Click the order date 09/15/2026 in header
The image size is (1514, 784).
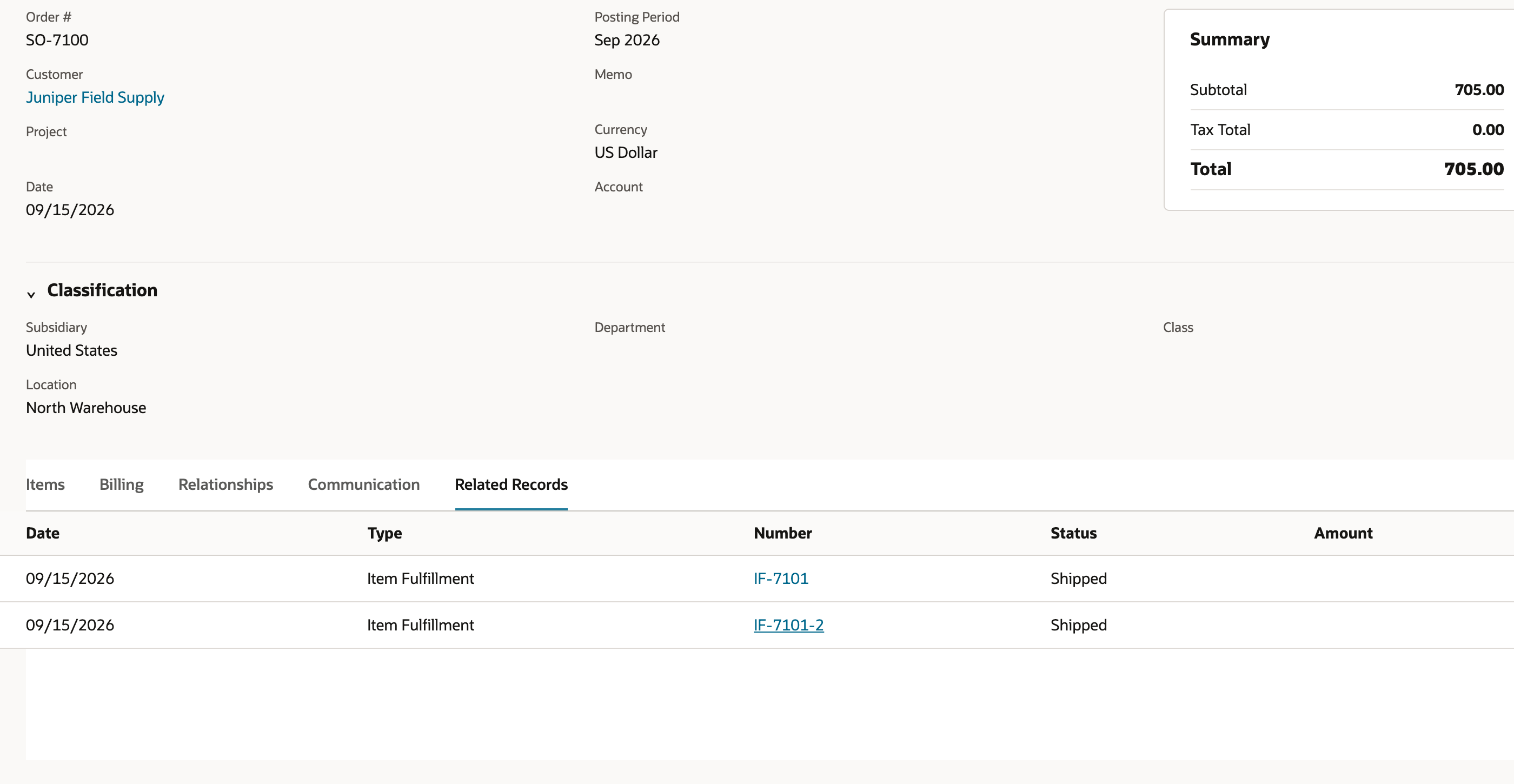pos(70,210)
